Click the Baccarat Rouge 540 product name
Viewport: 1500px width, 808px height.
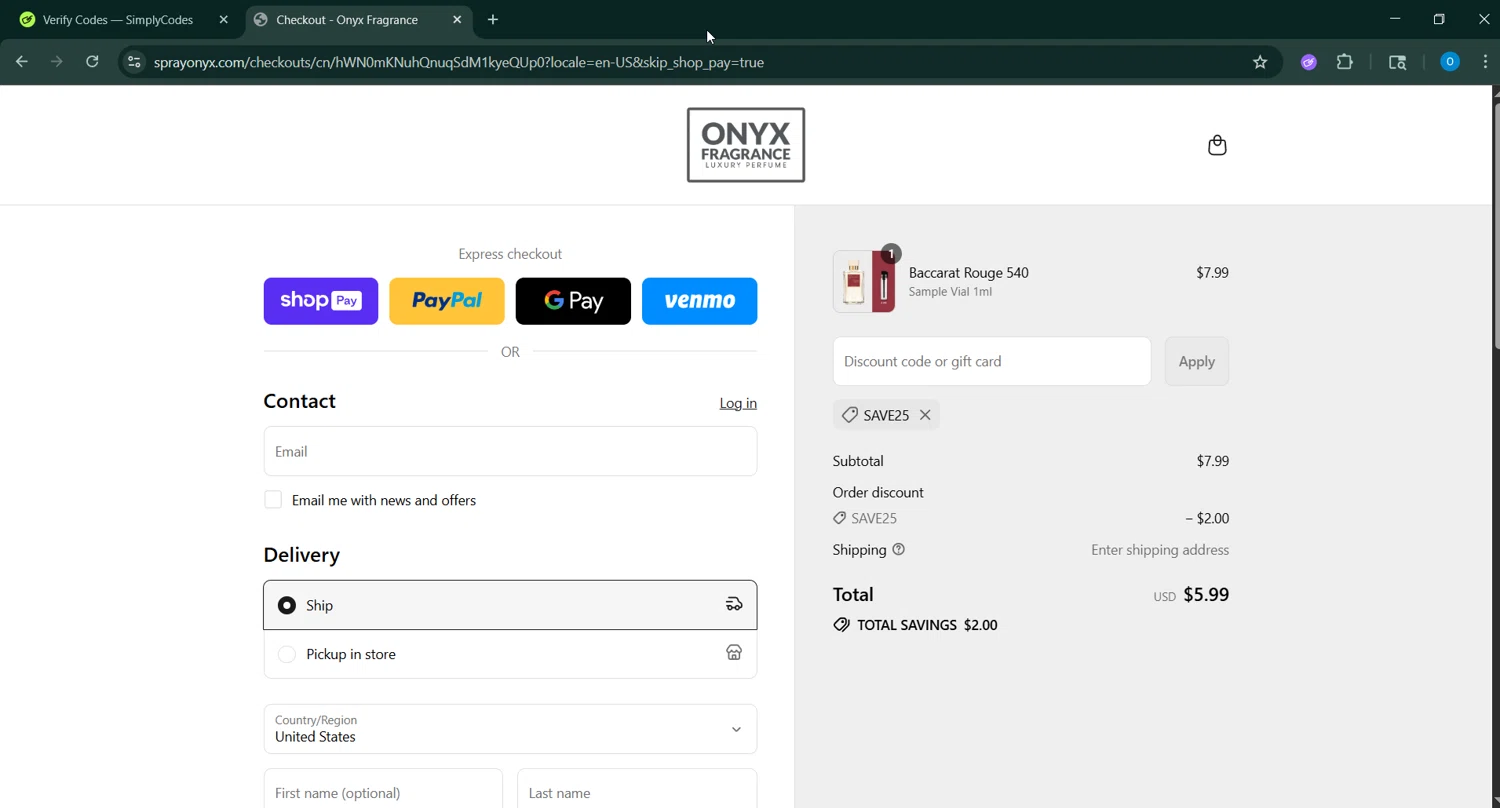968,272
